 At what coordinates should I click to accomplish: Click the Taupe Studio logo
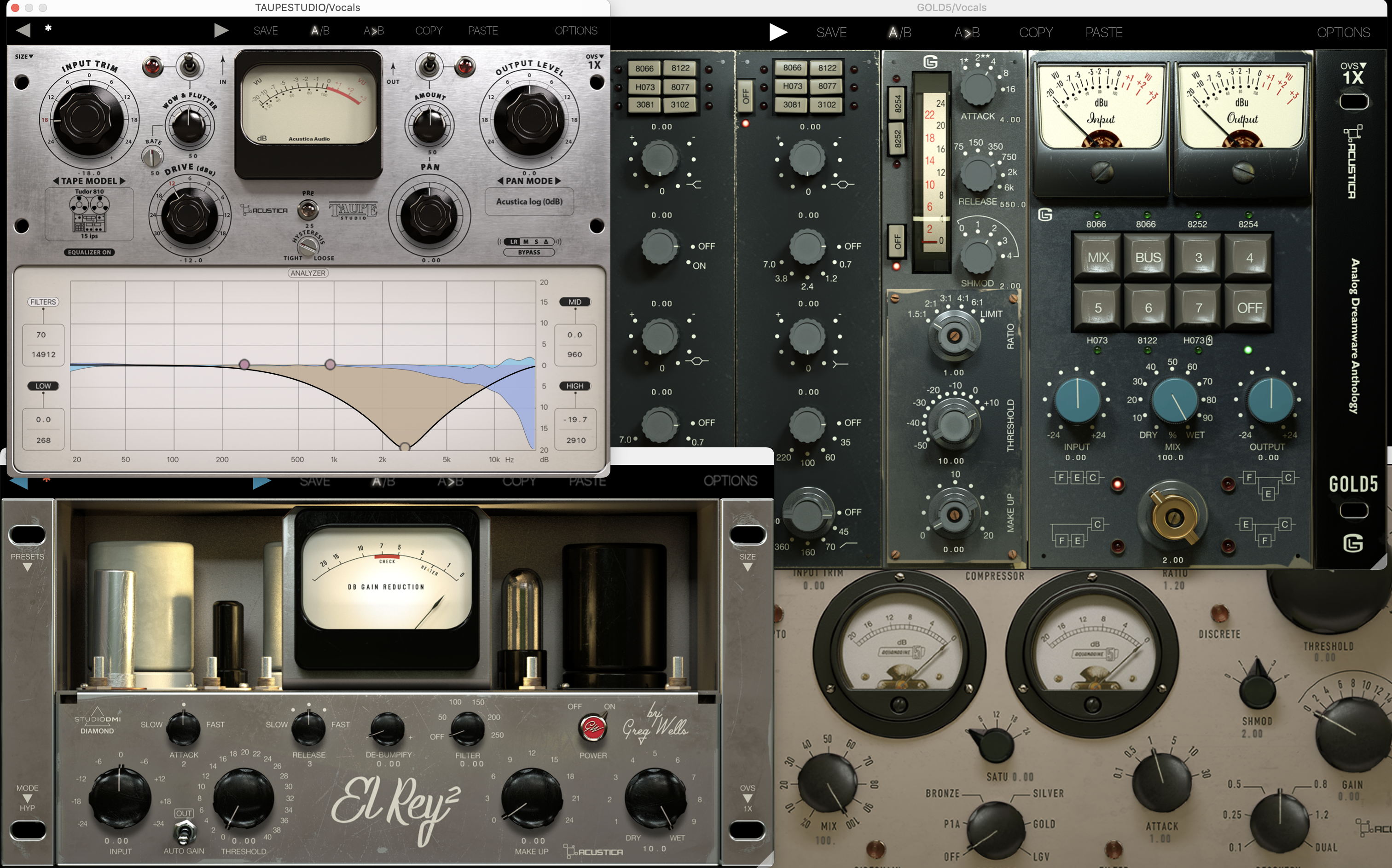(353, 210)
